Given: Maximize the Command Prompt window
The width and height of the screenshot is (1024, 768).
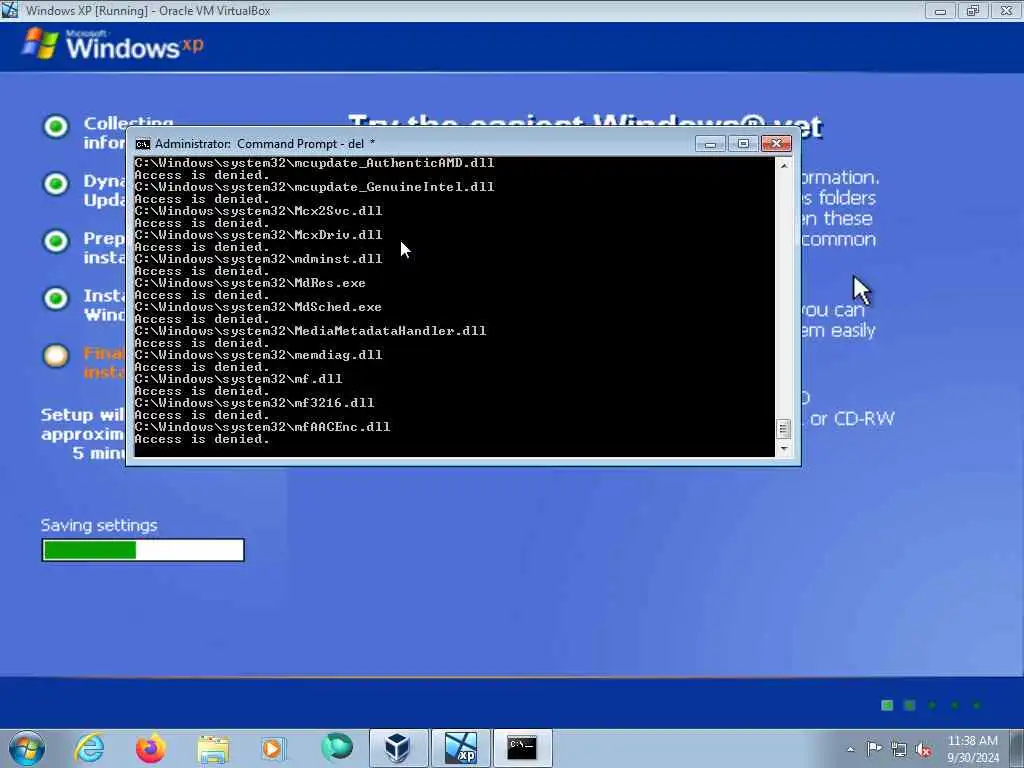Looking at the screenshot, I should click(x=743, y=144).
